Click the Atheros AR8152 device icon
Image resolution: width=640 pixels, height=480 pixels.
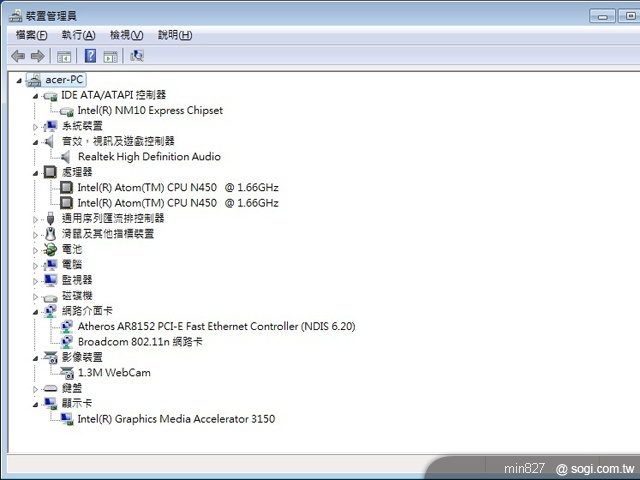66,327
